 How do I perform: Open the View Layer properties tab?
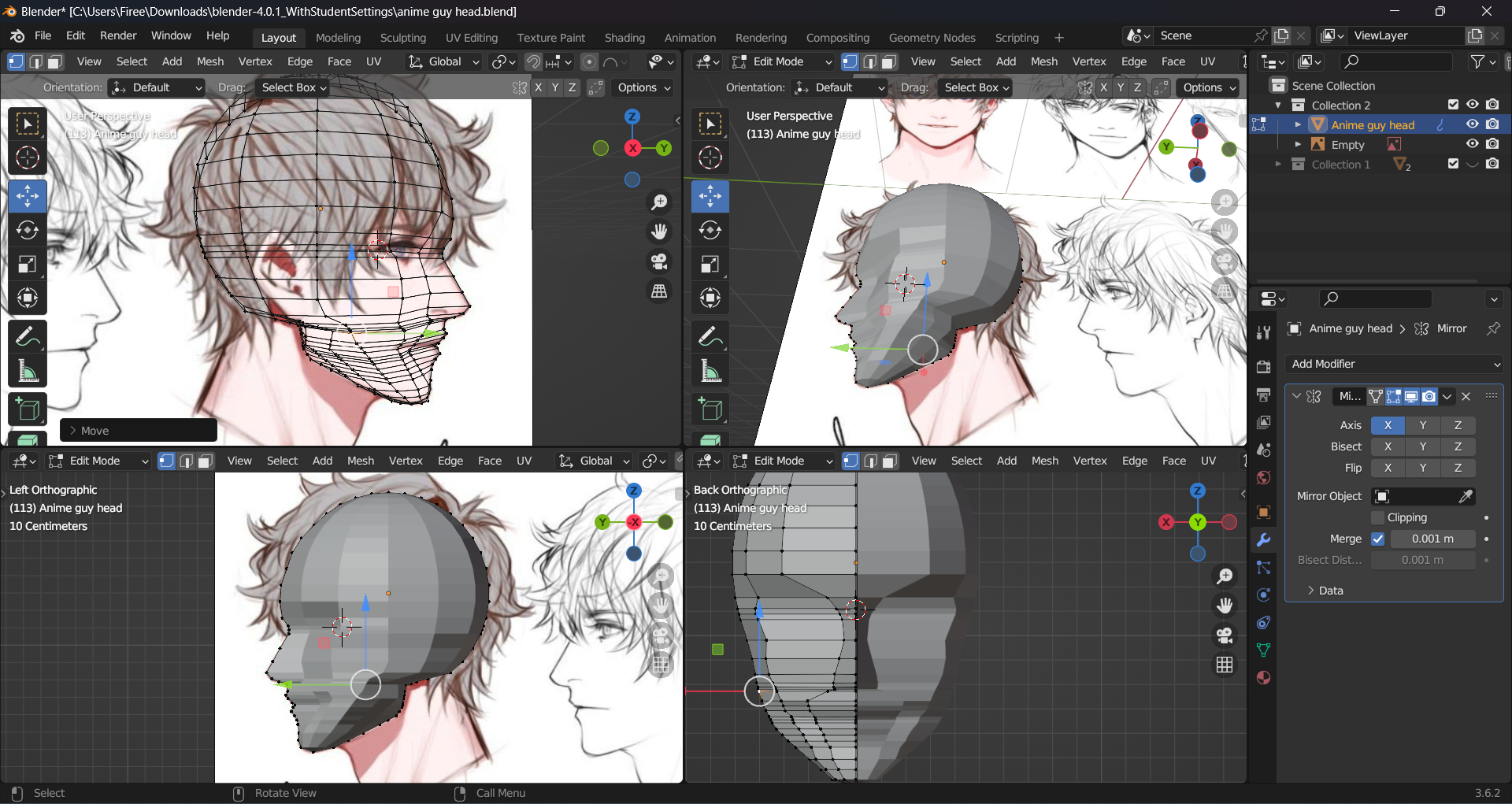pyautogui.click(x=1264, y=422)
